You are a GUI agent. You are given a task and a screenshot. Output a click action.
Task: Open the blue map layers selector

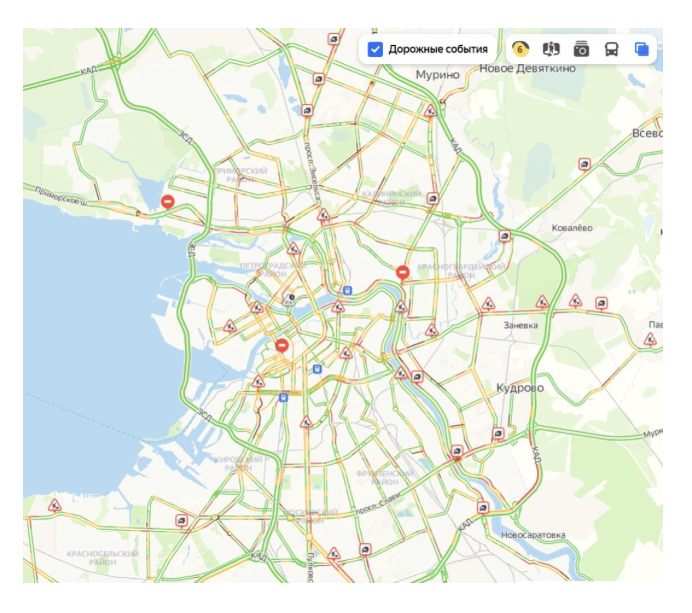coord(641,49)
